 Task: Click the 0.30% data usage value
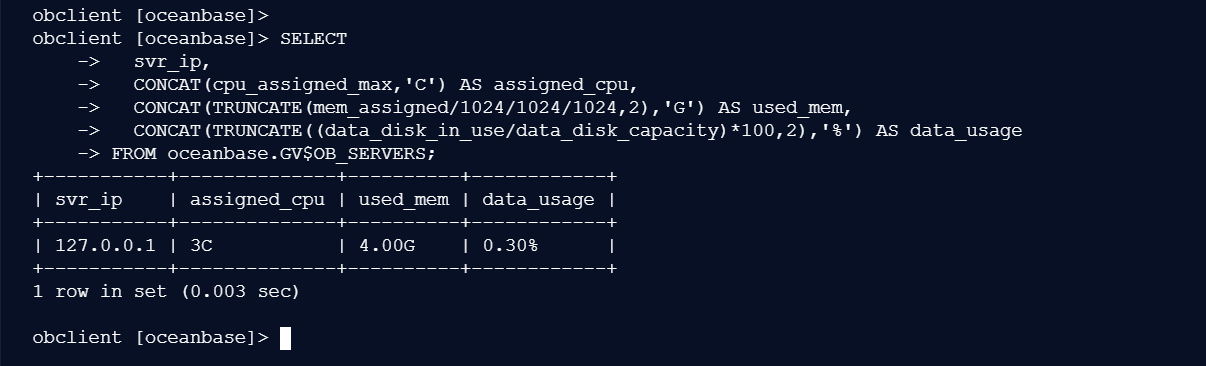(x=510, y=245)
